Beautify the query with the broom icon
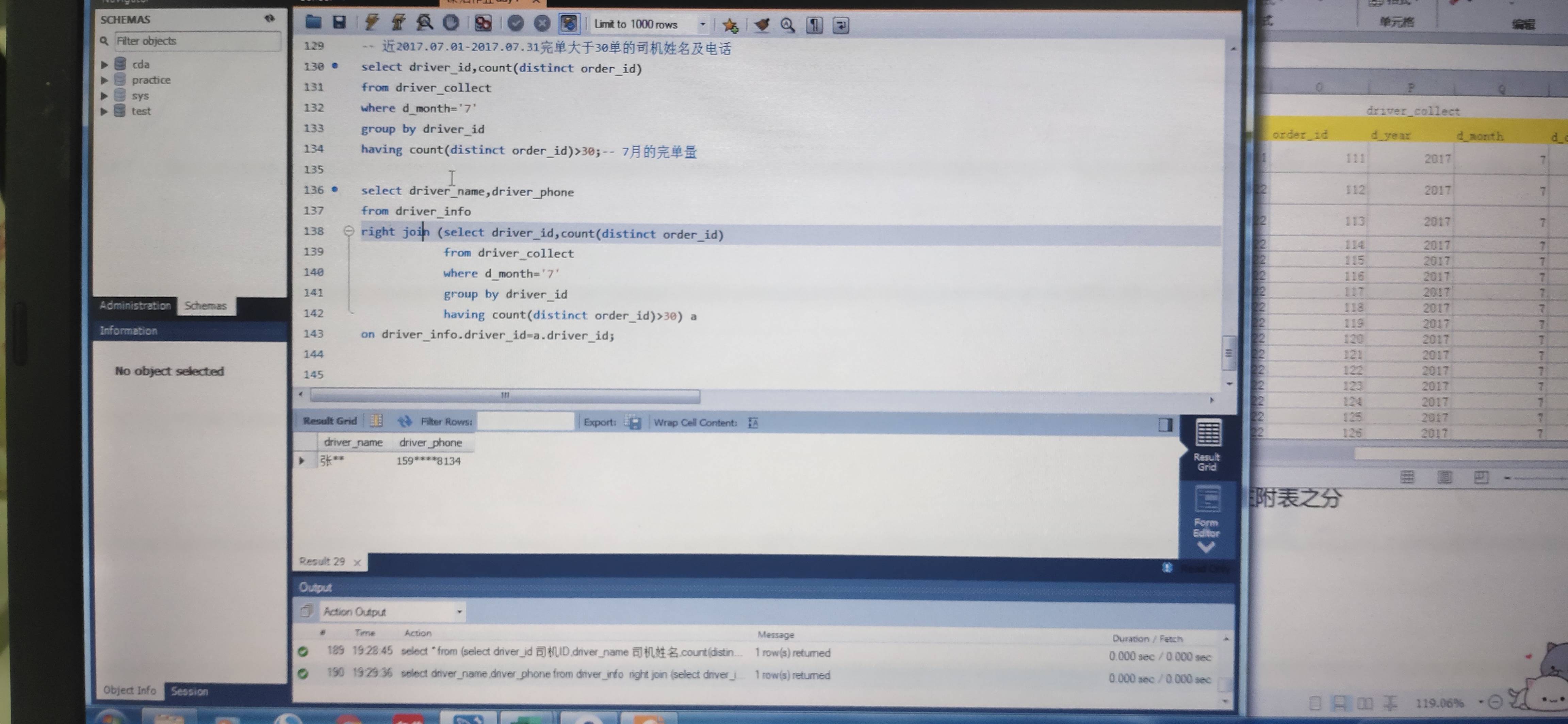The width and height of the screenshot is (1568, 724). (x=762, y=25)
